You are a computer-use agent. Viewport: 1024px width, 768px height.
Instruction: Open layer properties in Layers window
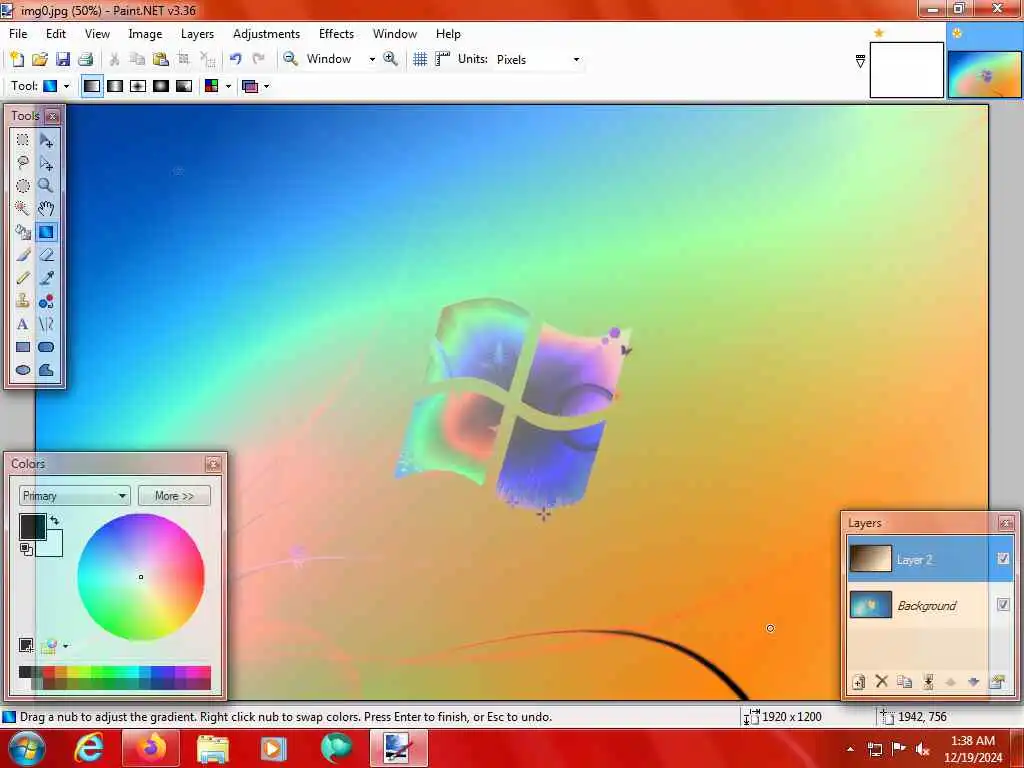997,682
